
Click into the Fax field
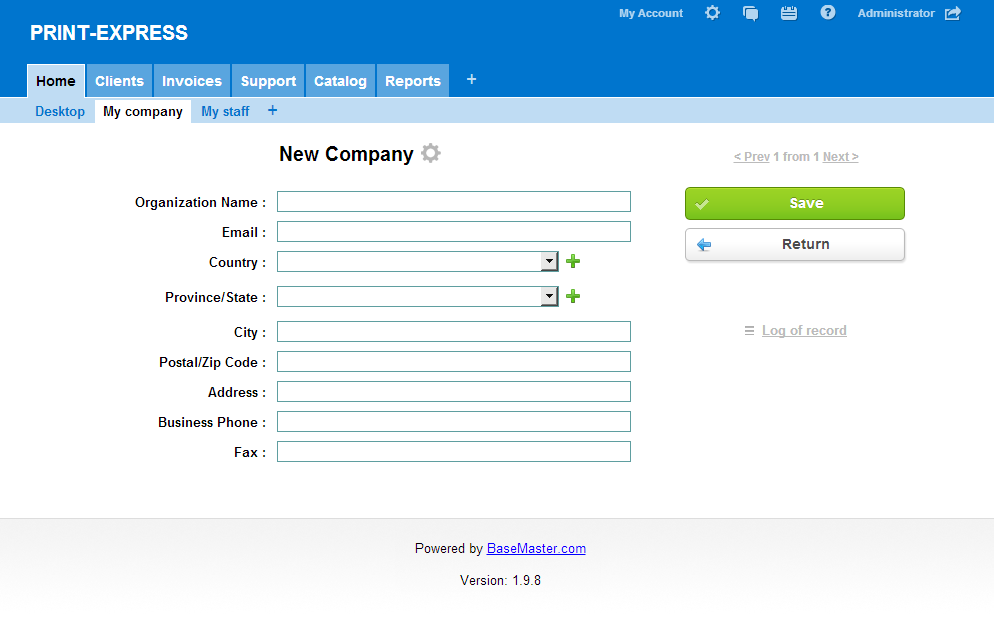click(454, 451)
